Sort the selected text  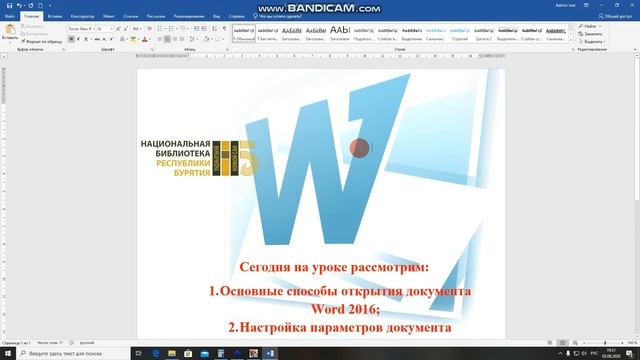tap(214, 29)
